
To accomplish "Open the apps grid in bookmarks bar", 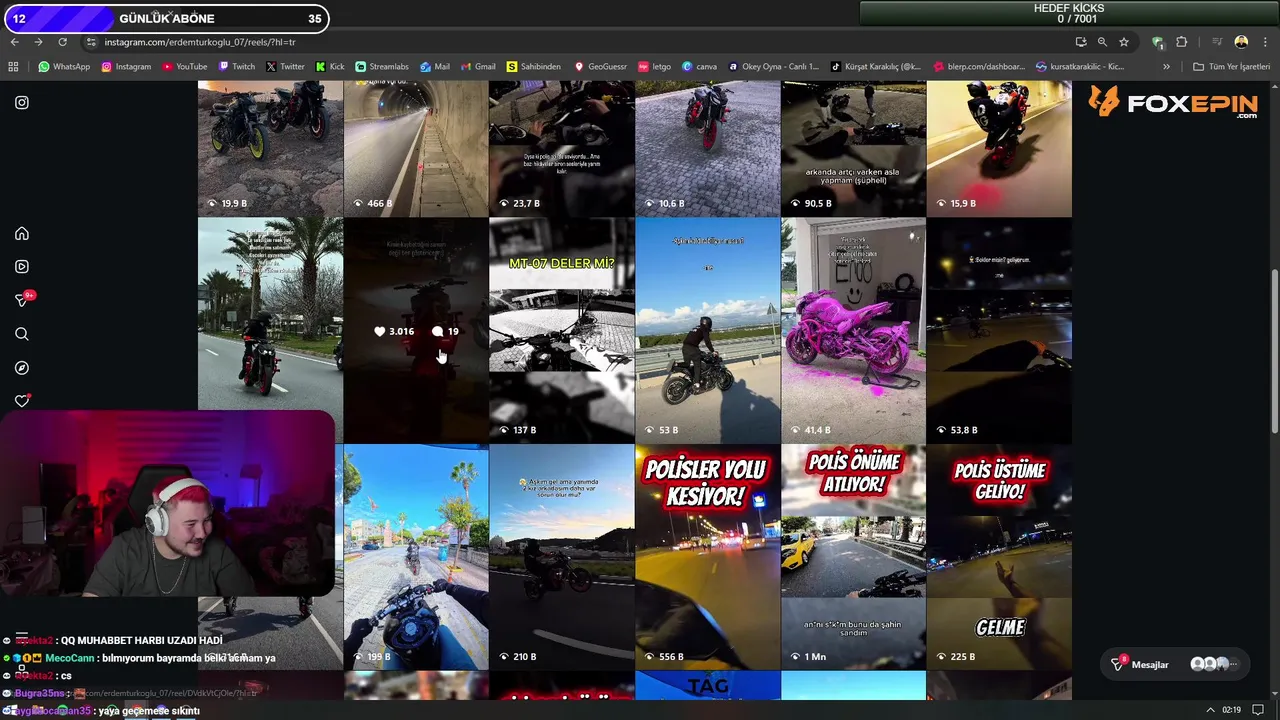I will click(13, 67).
